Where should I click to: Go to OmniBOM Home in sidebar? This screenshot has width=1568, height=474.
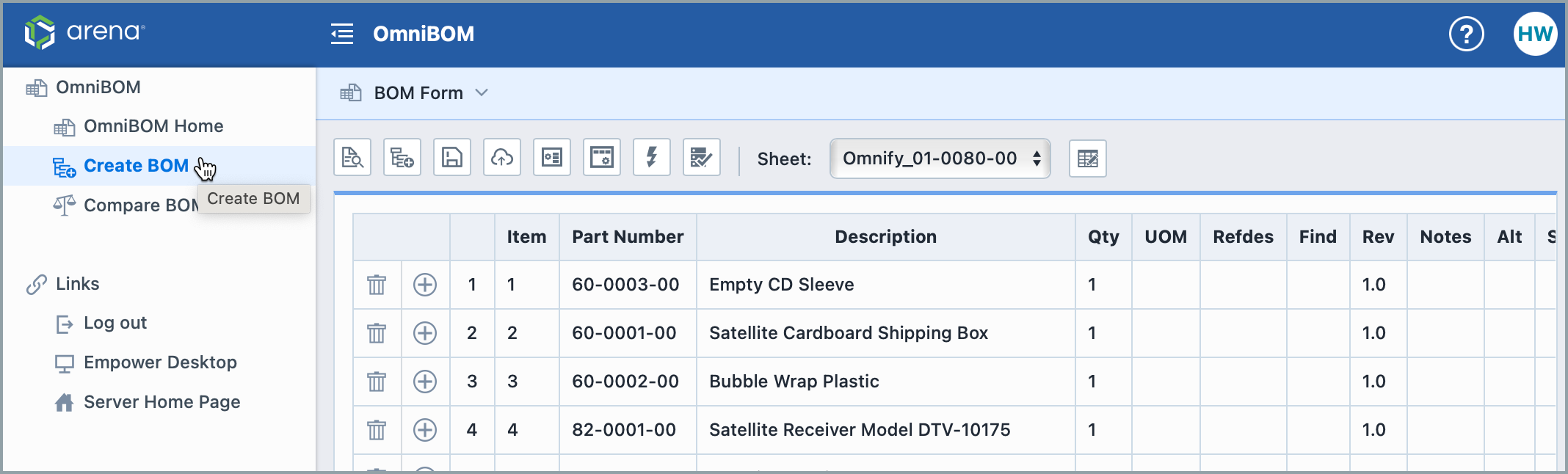pyautogui.click(x=153, y=126)
